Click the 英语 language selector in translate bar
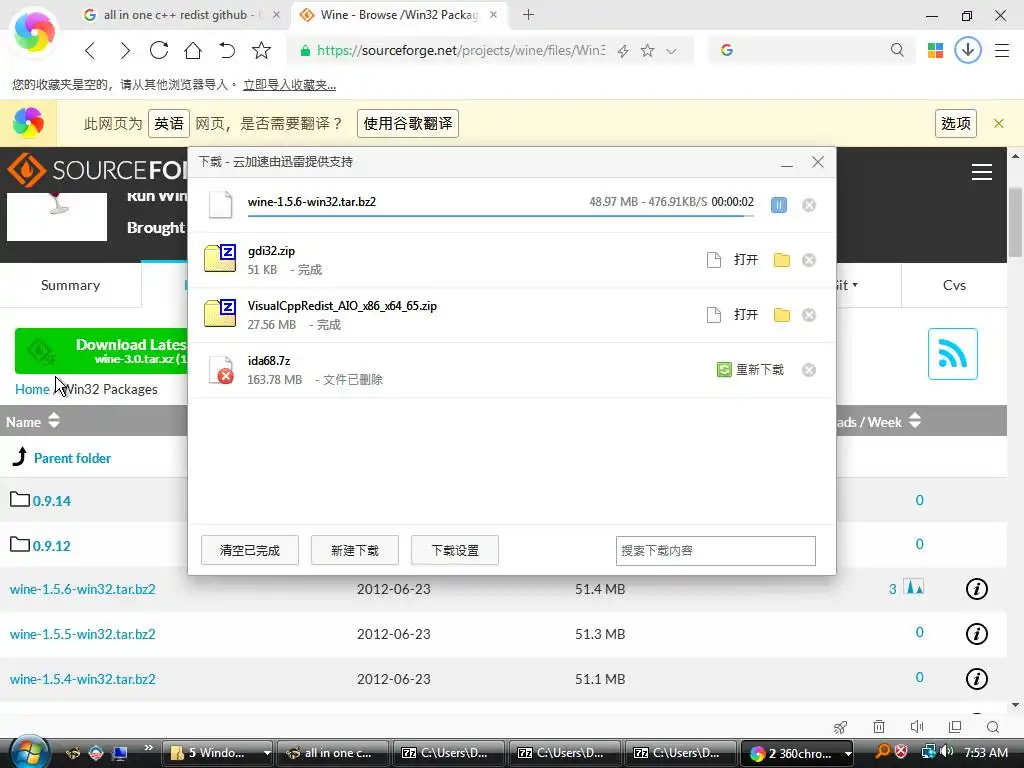 (168, 123)
